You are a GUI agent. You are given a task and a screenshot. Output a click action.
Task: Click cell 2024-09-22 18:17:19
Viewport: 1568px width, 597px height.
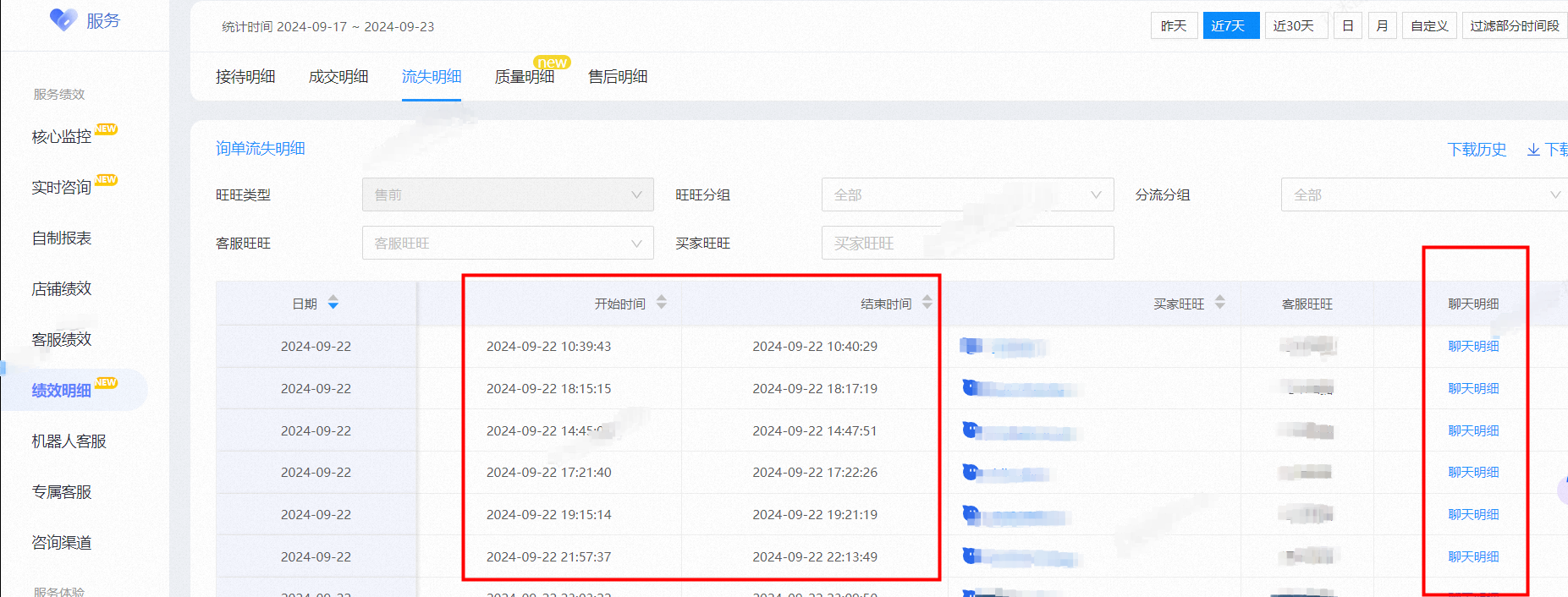point(815,388)
